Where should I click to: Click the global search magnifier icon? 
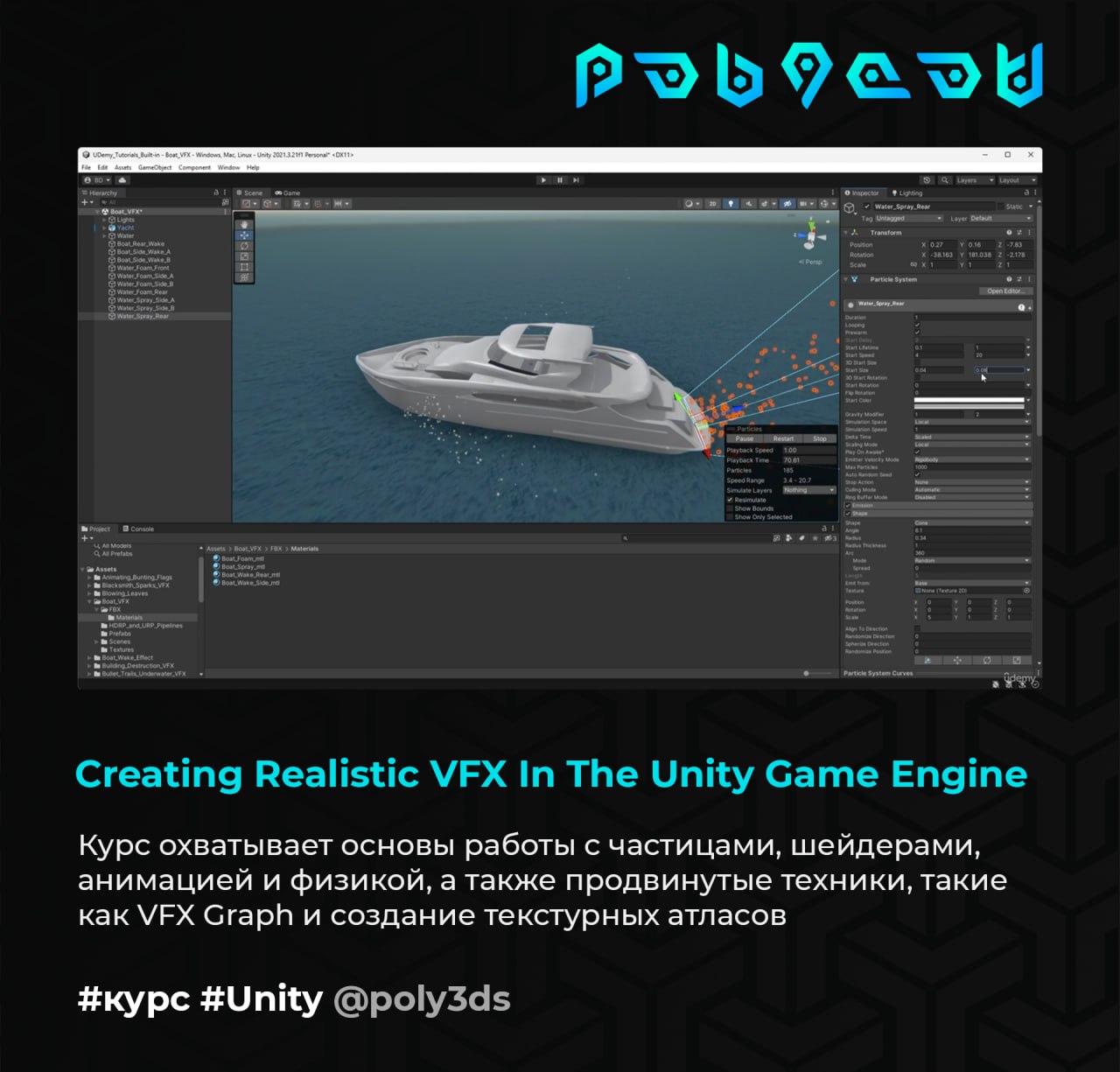click(944, 180)
